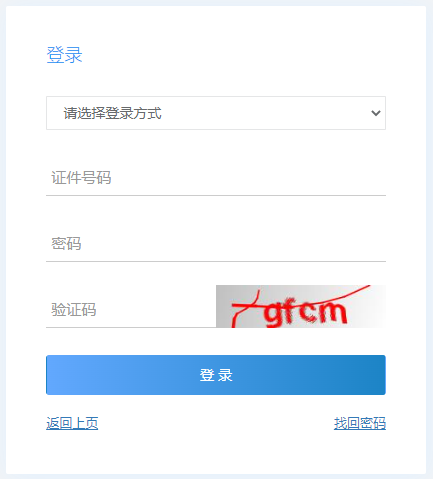Go back using the bottom-left 返回上页 link

point(72,423)
